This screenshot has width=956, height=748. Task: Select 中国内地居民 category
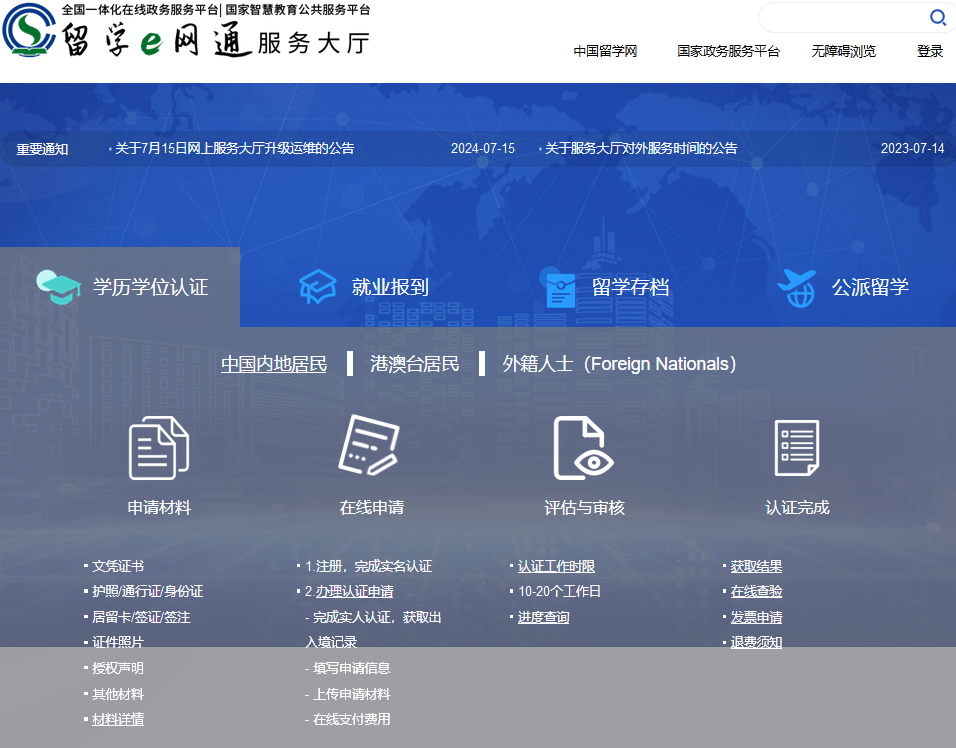(274, 364)
